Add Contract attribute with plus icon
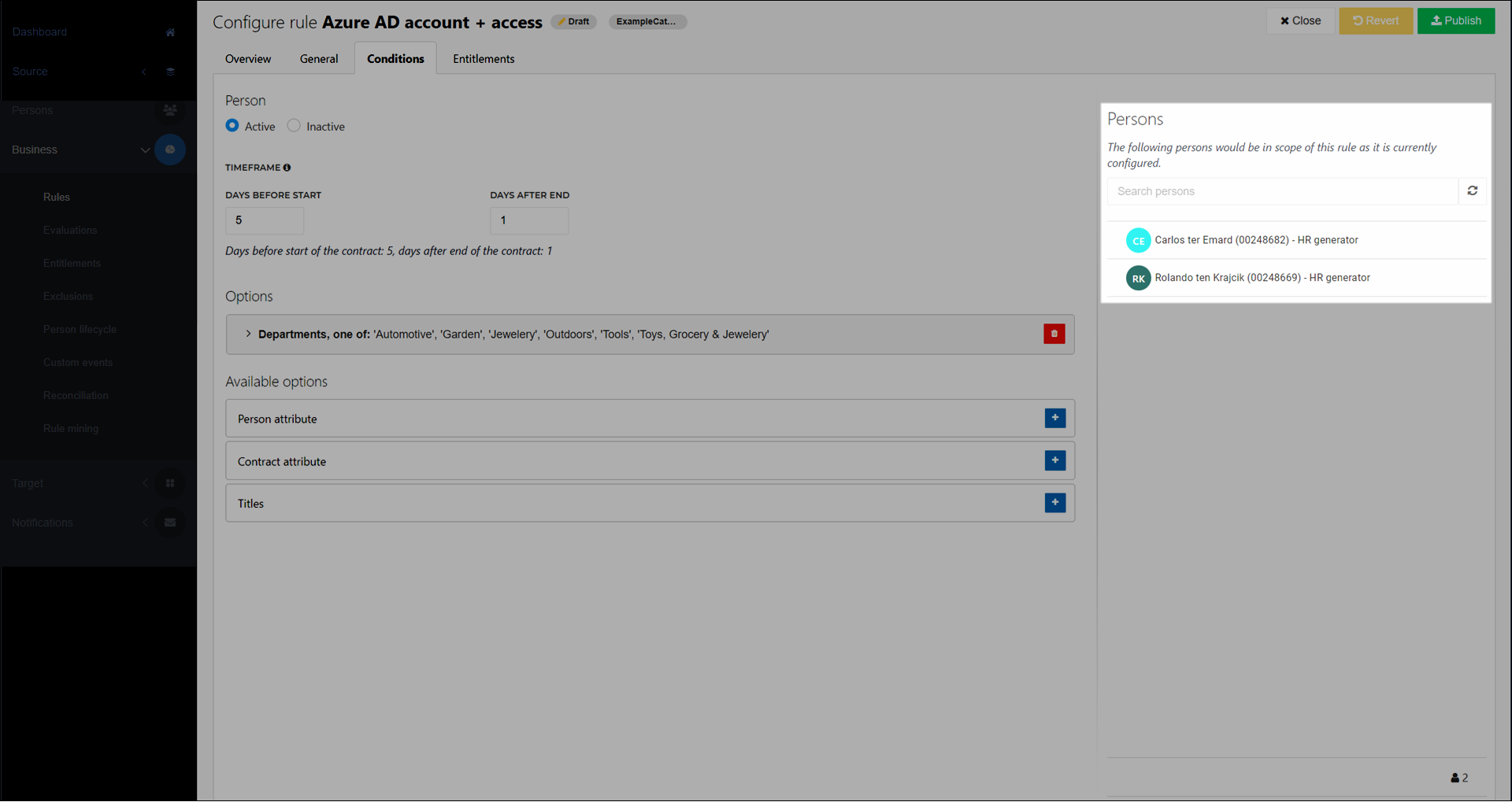1512x802 pixels. click(x=1054, y=460)
